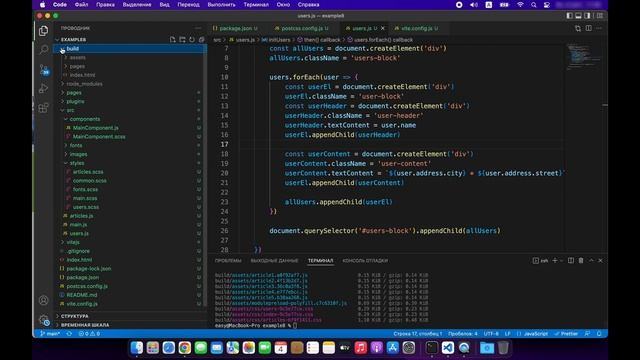The height and width of the screenshot is (360, 640).
Task: Close the terminal panel
Action: tap(600, 260)
